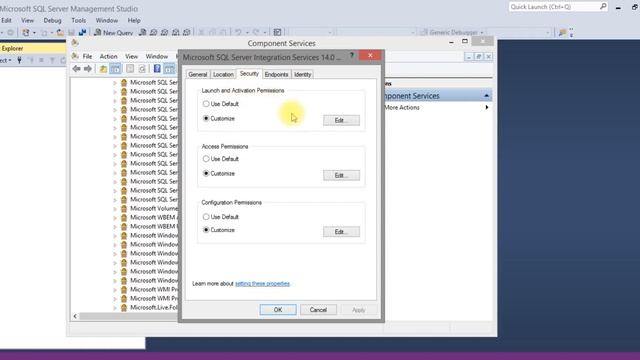This screenshot has height=360, width=640.
Task: Click the OK button in the dialog
Action: pos(278,310)
